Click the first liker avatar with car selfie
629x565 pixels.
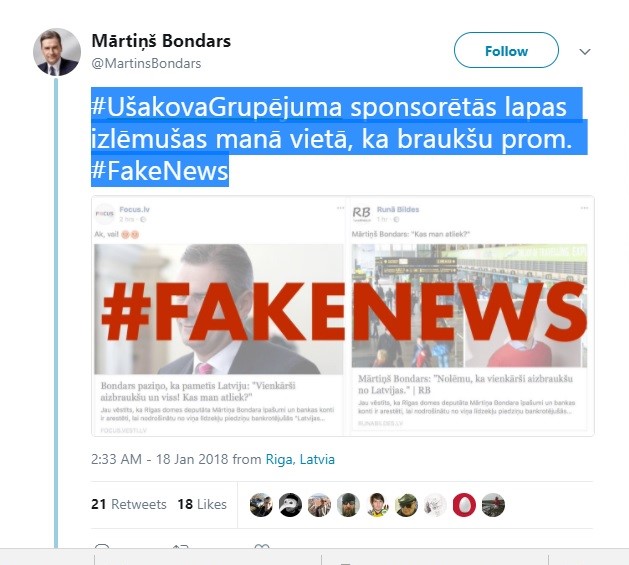(x=261, y=504)
